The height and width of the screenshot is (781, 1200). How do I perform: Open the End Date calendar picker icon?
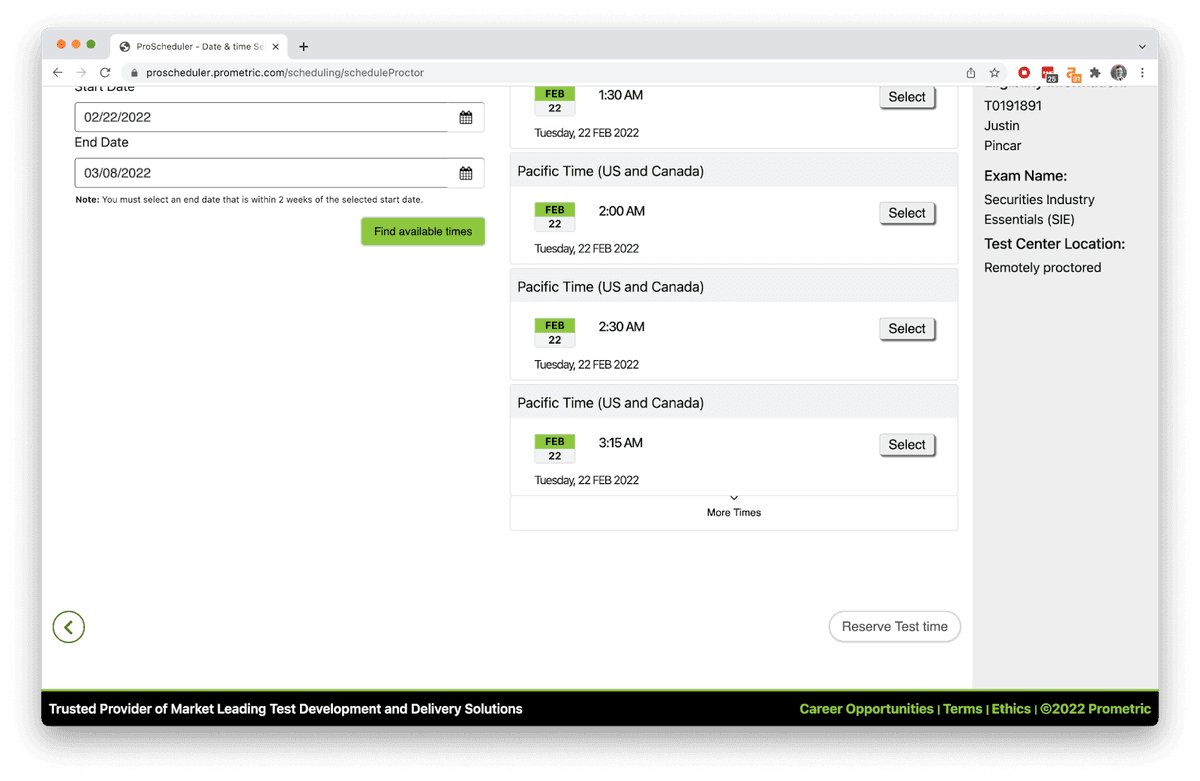(466, 174)
